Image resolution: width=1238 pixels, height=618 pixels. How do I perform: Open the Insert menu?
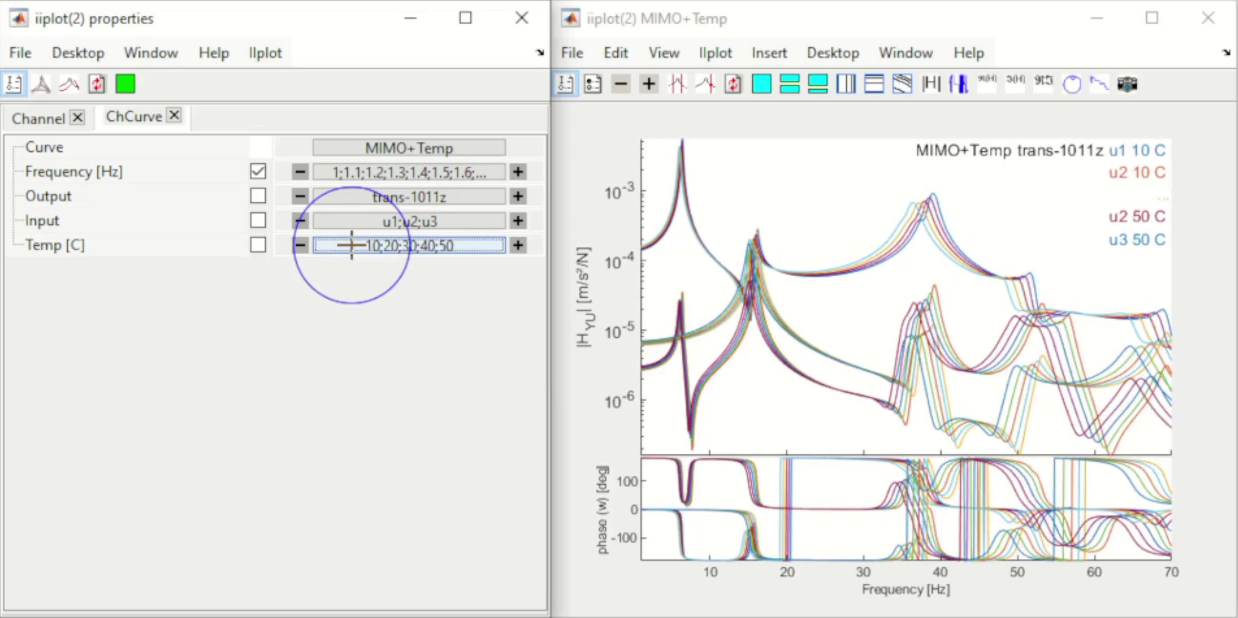pyautogui.click(x=769, y=52)
